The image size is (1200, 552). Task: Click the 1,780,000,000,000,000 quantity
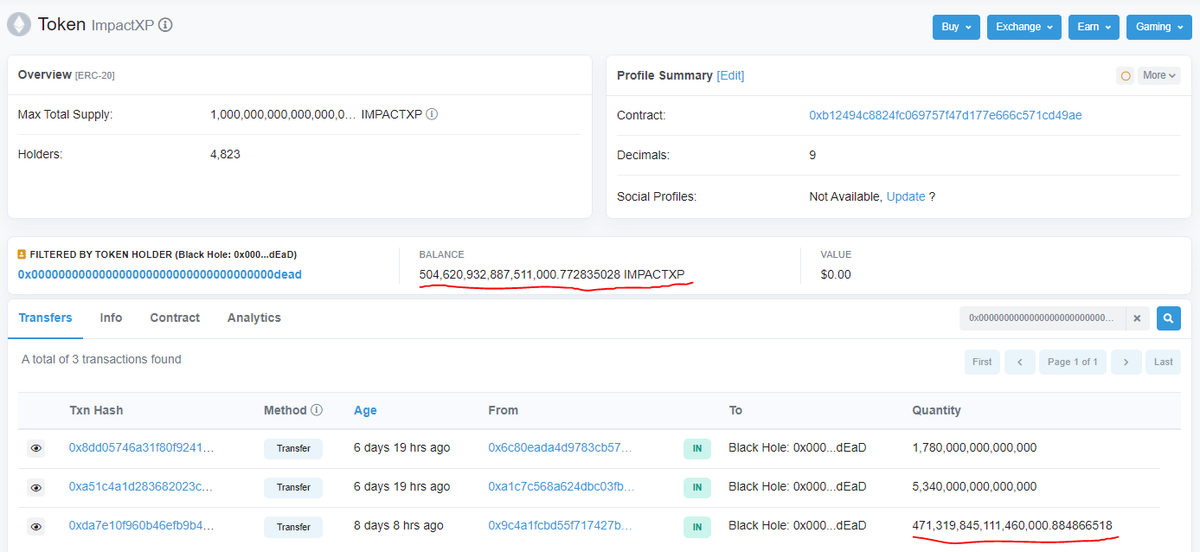point(974,448)
